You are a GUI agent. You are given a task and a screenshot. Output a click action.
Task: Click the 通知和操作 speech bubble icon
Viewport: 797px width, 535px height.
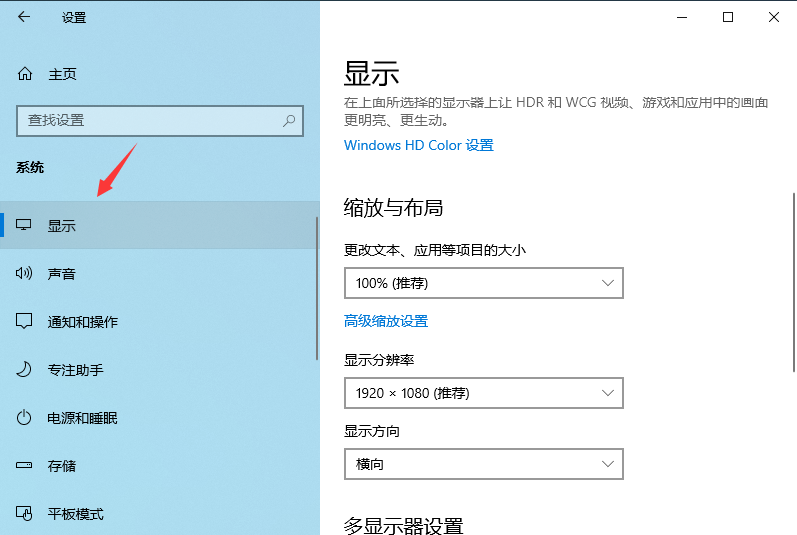tap(25, 322)
